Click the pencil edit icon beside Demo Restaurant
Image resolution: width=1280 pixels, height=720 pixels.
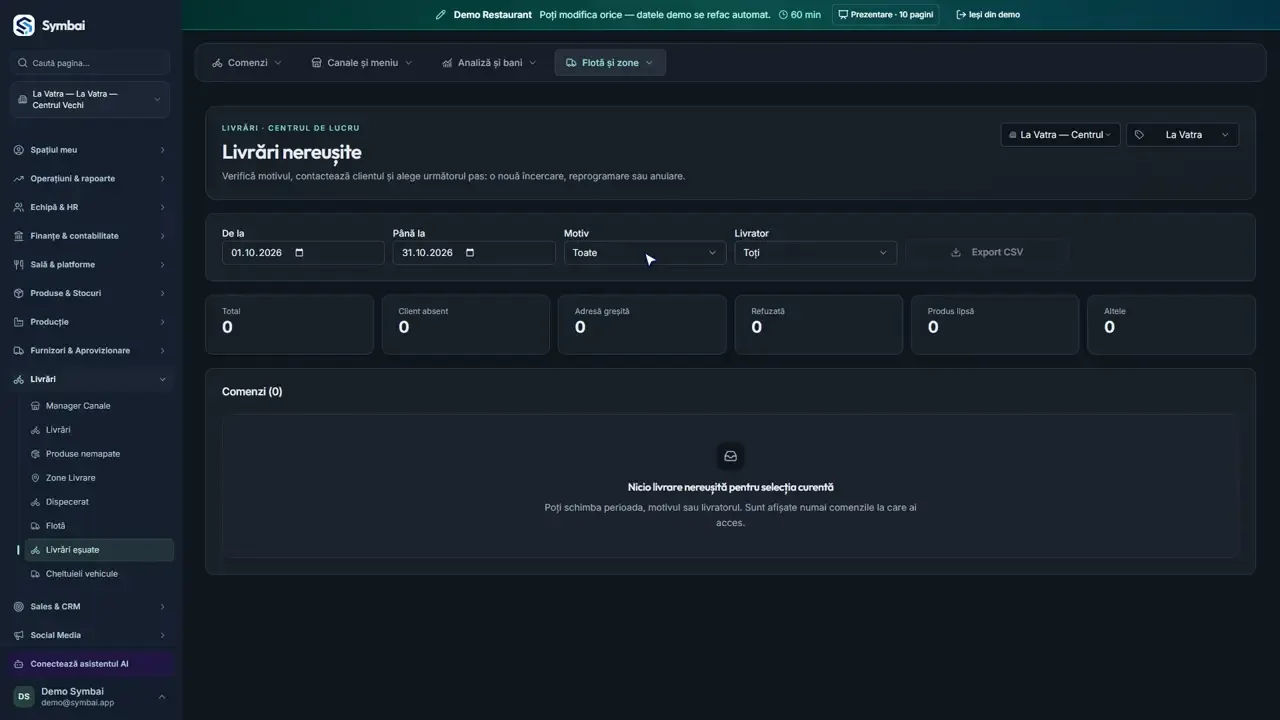pos(441,15)
